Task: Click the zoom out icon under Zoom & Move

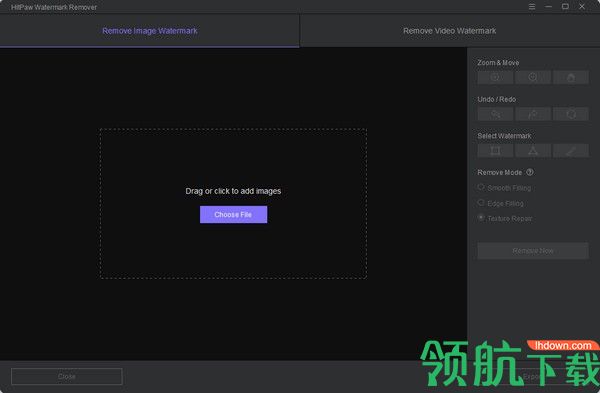Action: [495, 77]
